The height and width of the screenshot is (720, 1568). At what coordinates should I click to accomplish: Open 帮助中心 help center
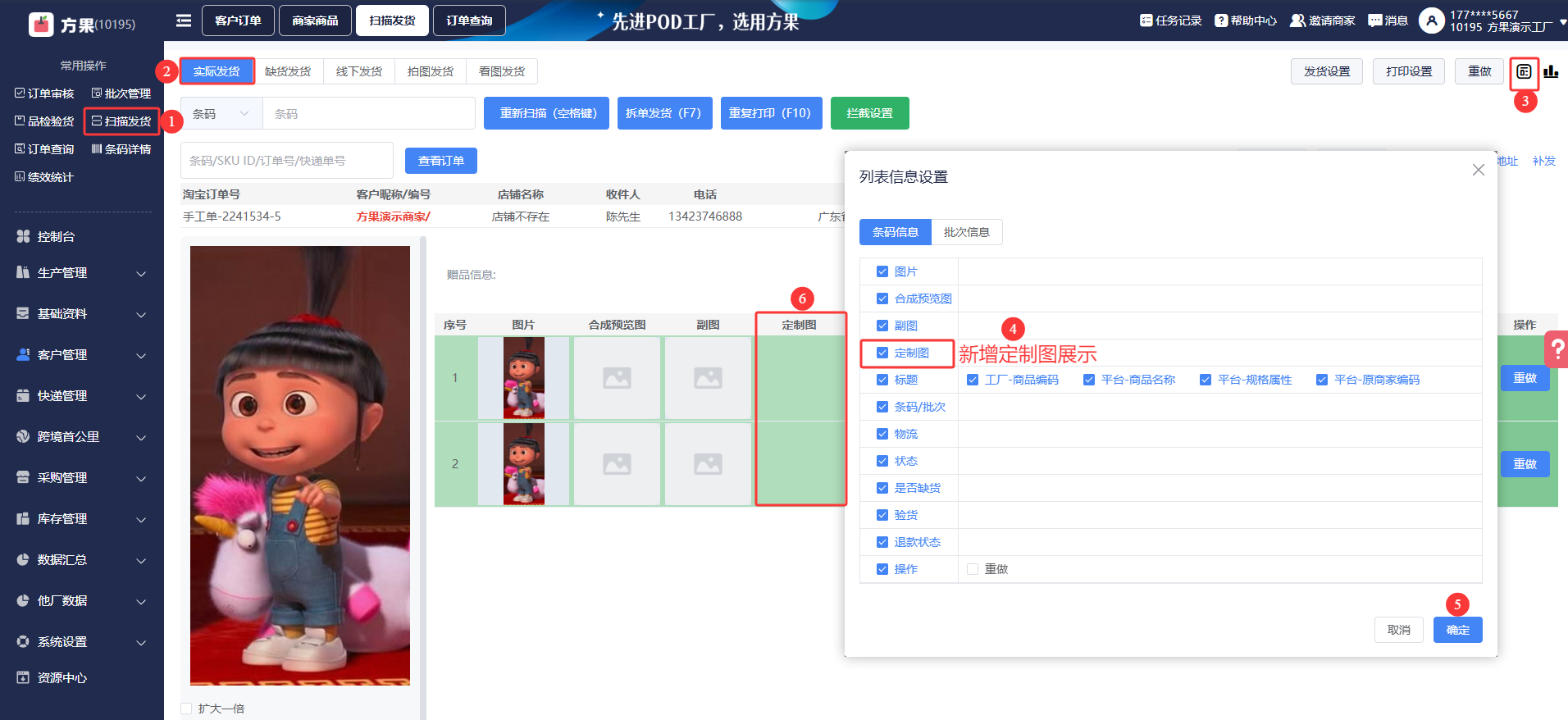pyautogui.click(x=1246, y=21)
